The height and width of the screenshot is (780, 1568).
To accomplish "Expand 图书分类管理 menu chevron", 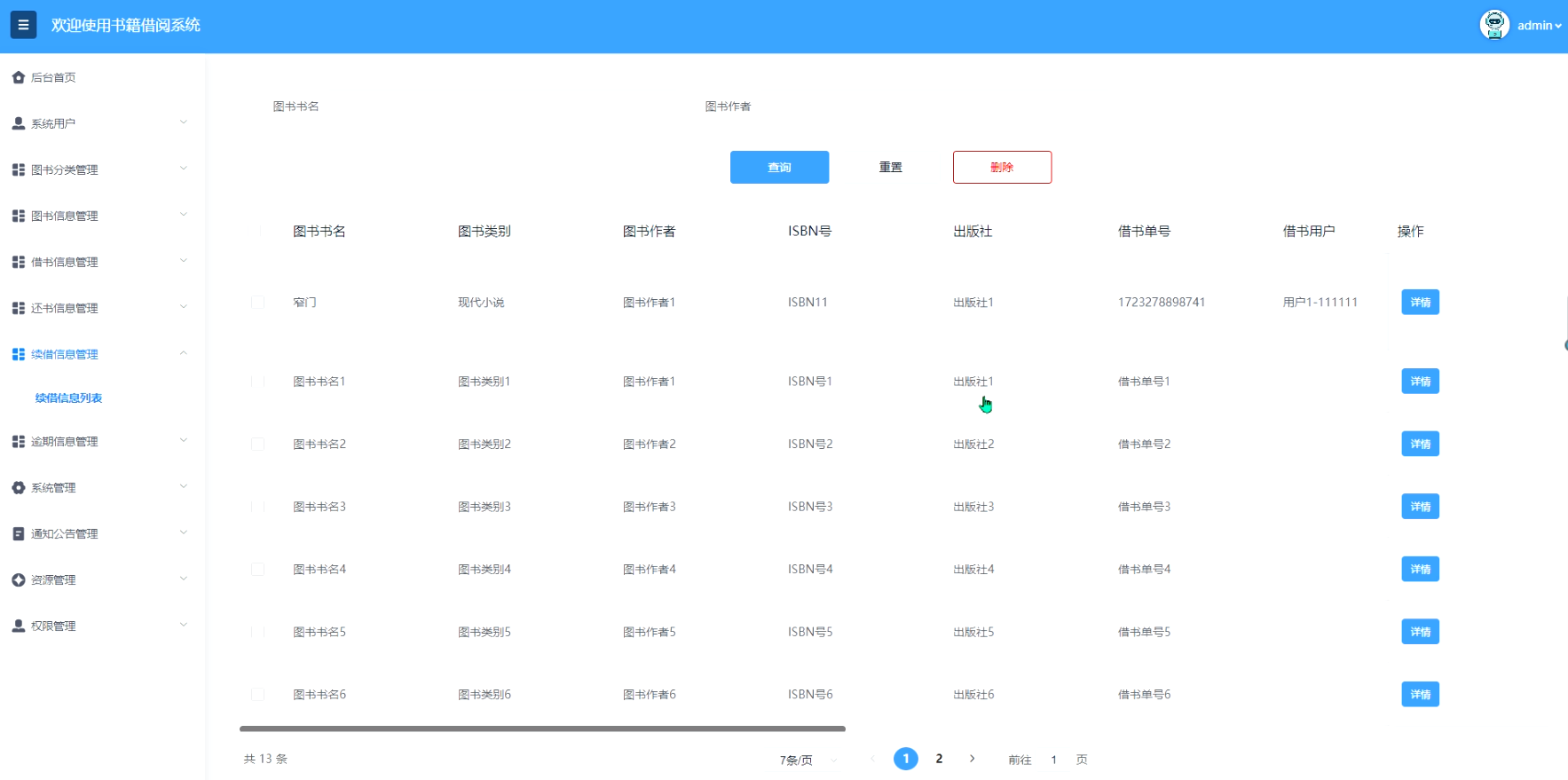I will (x=184, y=169).
